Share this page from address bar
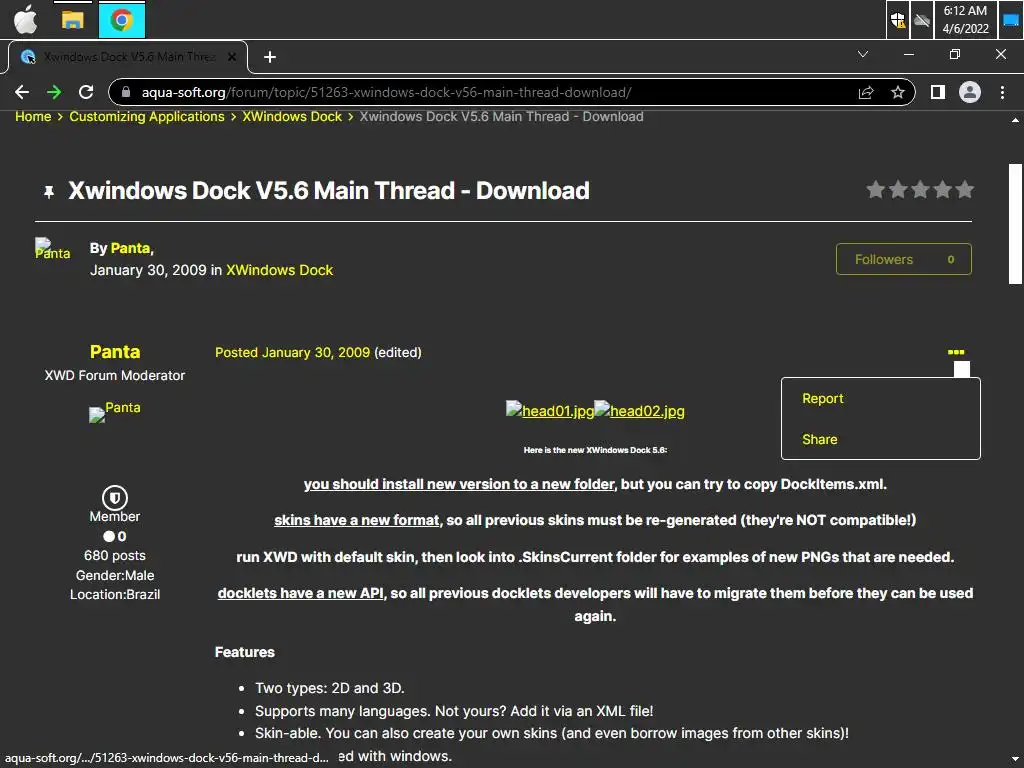Image resolution: width=1024 pixels, height=768 pixels. click(x=866, y=92)
